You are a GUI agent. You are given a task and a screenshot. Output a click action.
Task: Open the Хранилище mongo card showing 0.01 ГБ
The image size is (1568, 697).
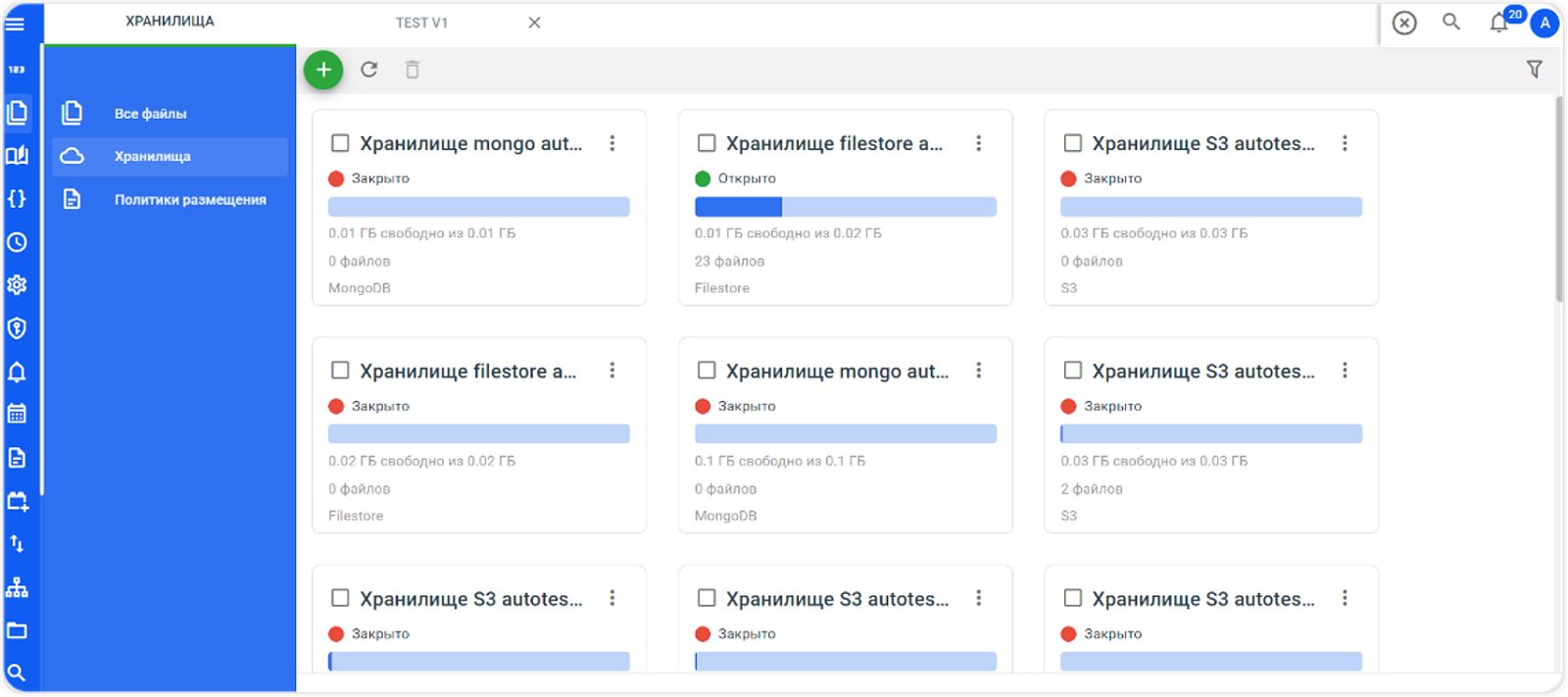tap(479, 208)
